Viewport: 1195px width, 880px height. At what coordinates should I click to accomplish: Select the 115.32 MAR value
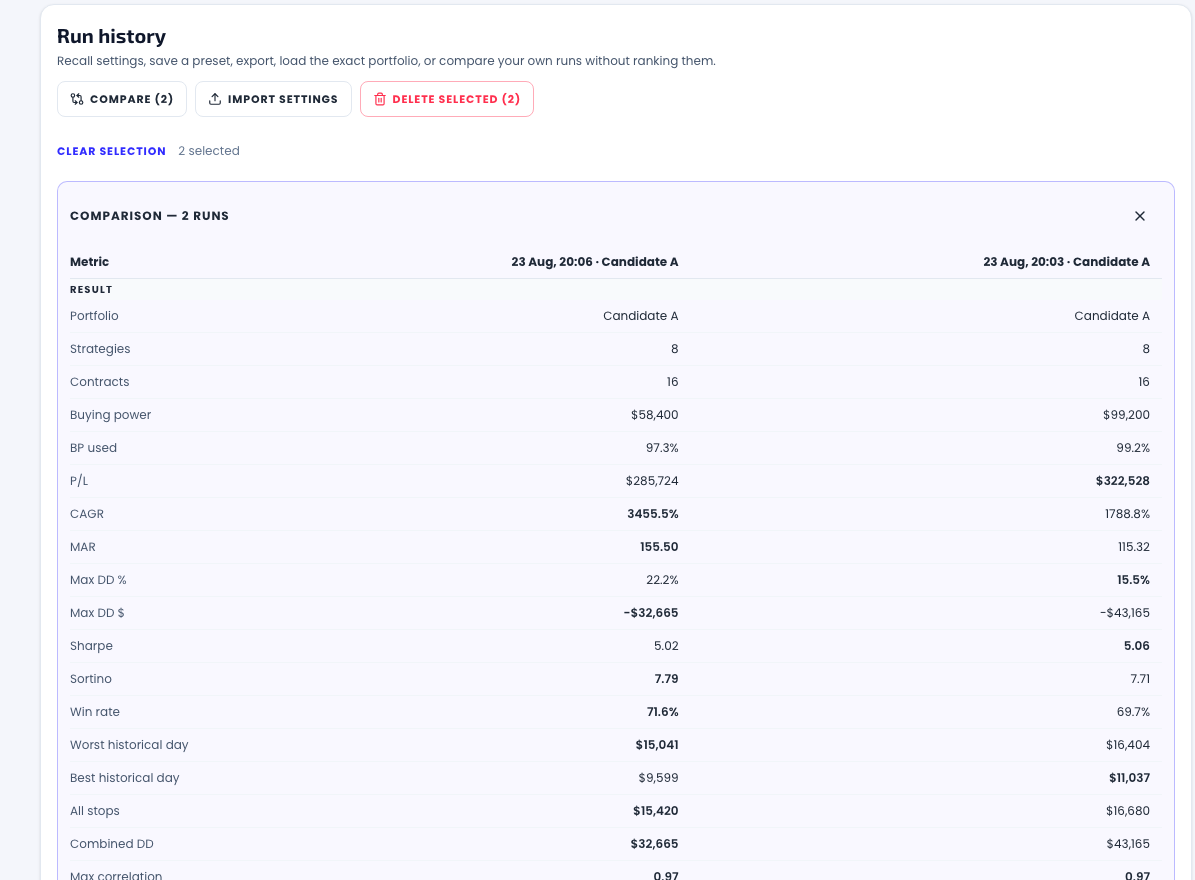click(x=1133, y=547)
